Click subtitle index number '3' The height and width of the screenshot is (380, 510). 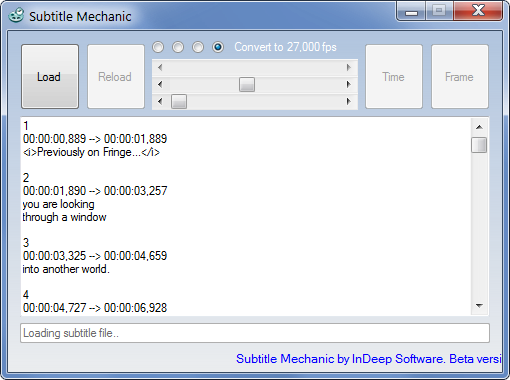26,243
